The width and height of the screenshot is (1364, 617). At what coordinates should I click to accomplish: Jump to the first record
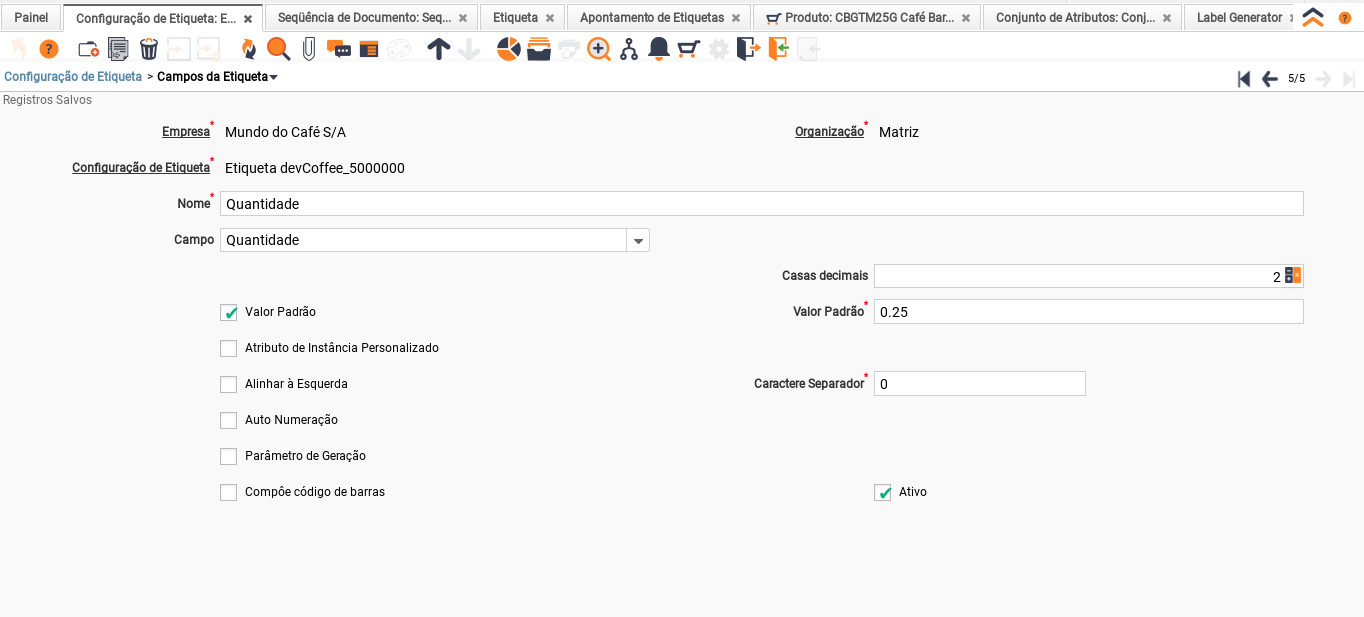tap(1244, 78)
